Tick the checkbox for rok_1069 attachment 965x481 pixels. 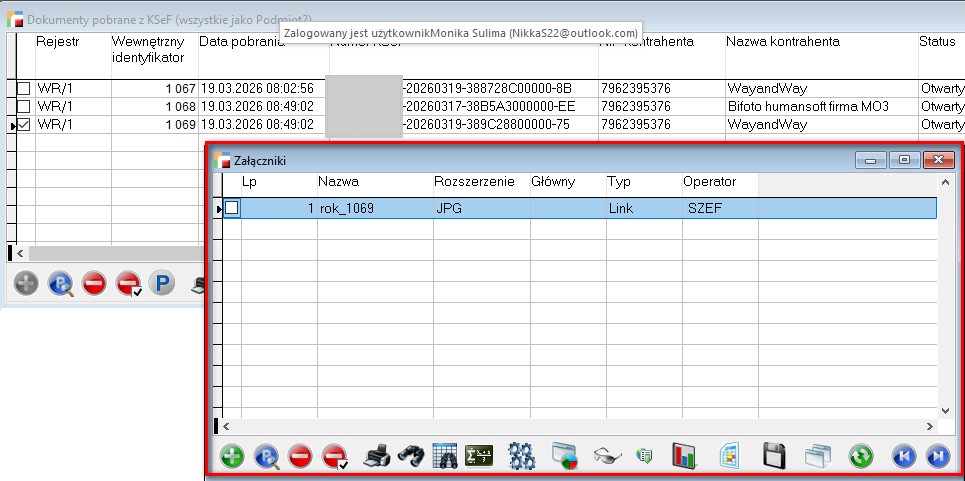[232, 208]
